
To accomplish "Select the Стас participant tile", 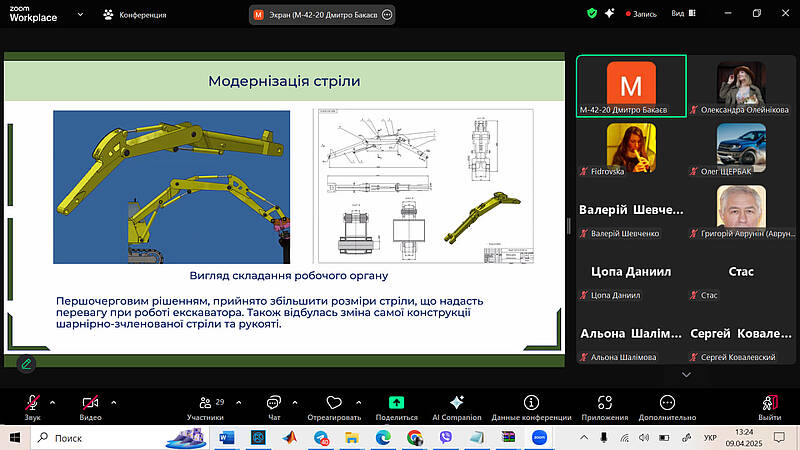I will pyautogui.click(x=741, y=272).
